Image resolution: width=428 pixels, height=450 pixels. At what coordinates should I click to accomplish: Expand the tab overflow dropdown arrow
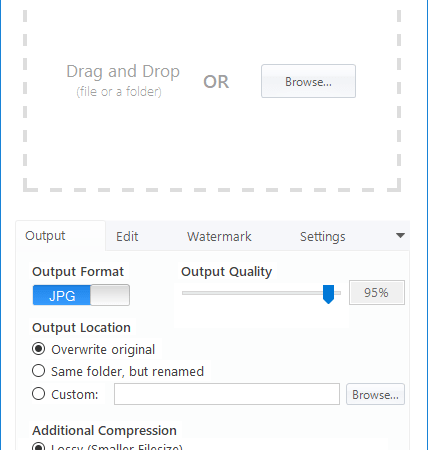[x=400, y=235]
